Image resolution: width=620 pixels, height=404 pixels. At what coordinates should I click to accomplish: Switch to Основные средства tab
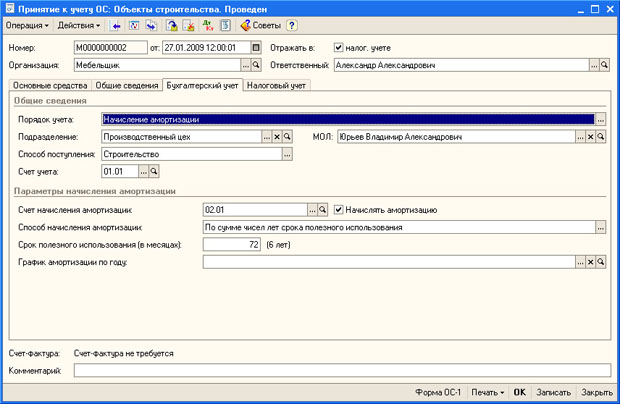(x=50, y=85)
